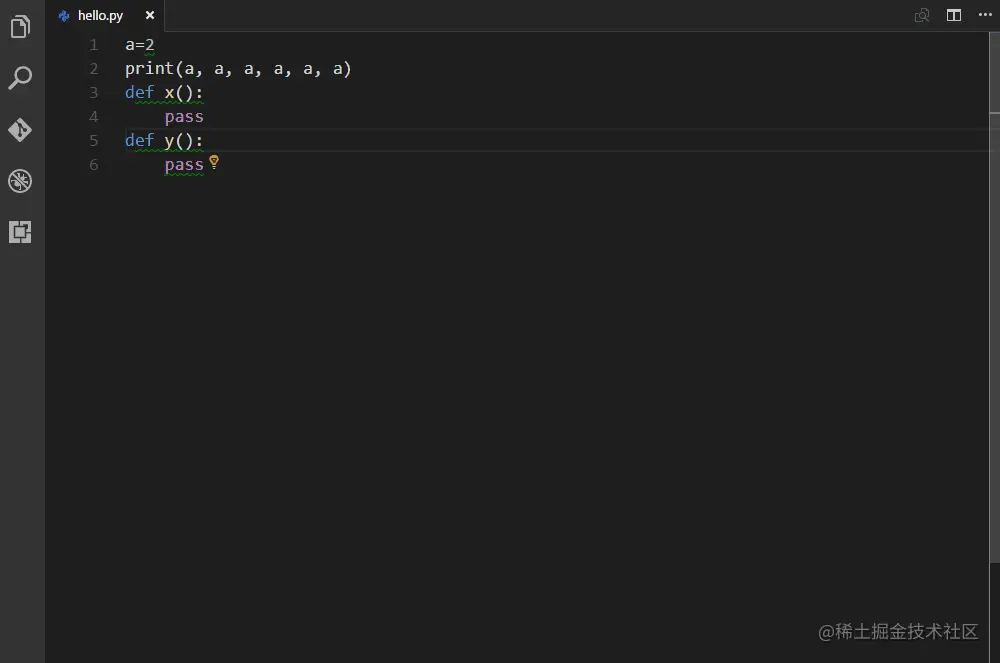The image size is (1000, 663).
Task: Click the 'def x():' function definition
Action: (x=164, y=93)
